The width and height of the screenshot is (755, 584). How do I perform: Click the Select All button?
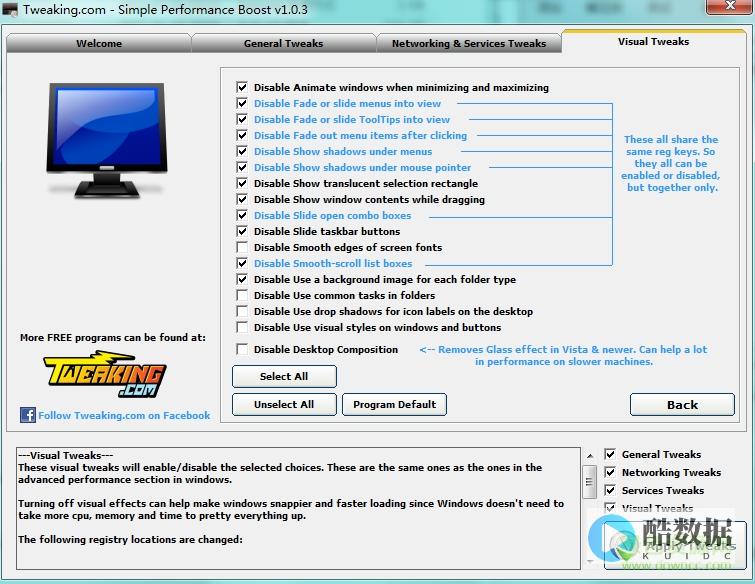284,376
